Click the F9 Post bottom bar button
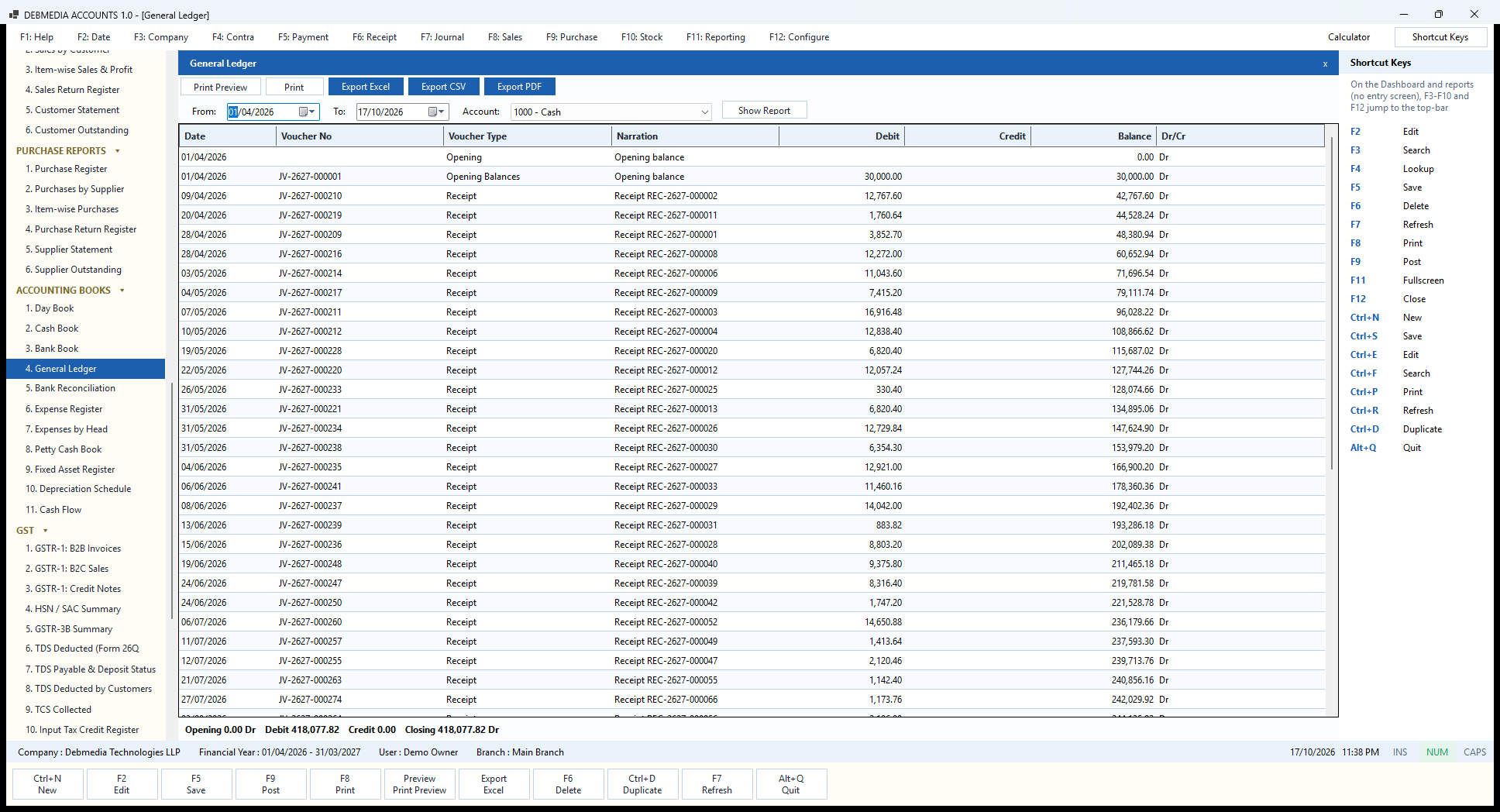This screenshot has height=812, width=1500. tap(270, 784)
